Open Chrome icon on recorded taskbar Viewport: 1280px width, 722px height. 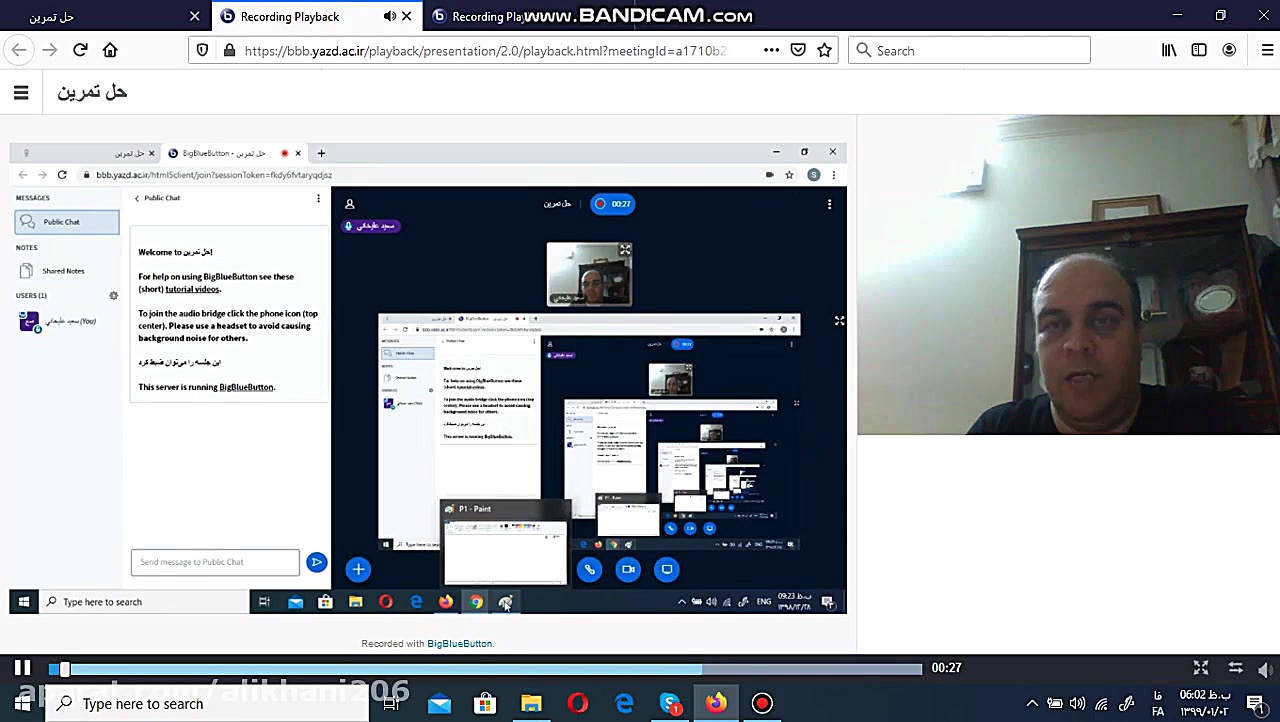tap(476, 602)
